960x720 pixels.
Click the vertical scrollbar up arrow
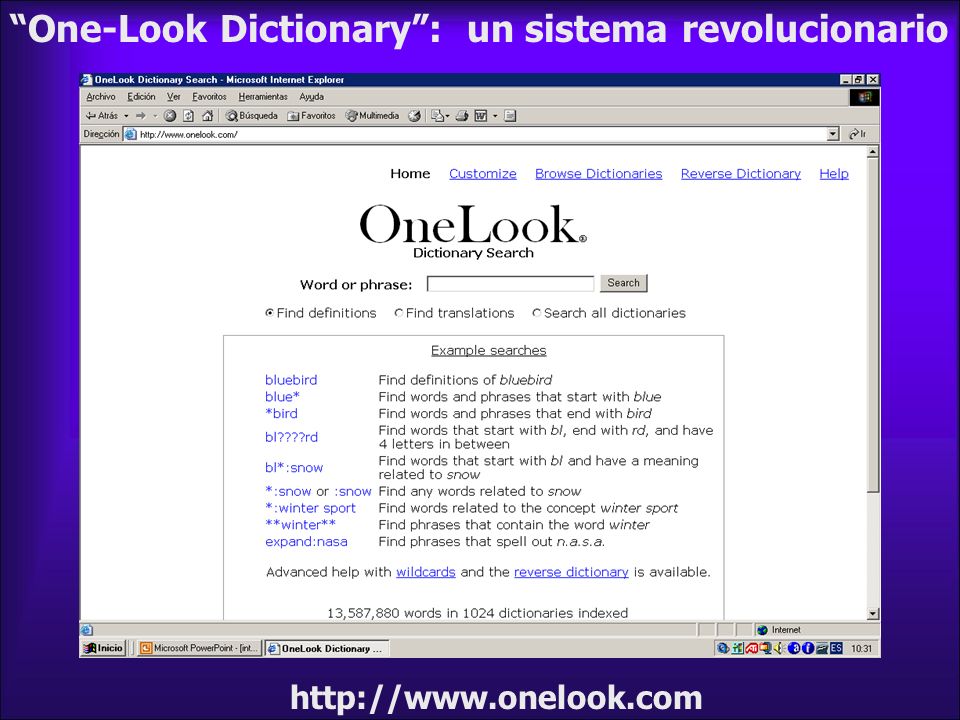(873, 151)
